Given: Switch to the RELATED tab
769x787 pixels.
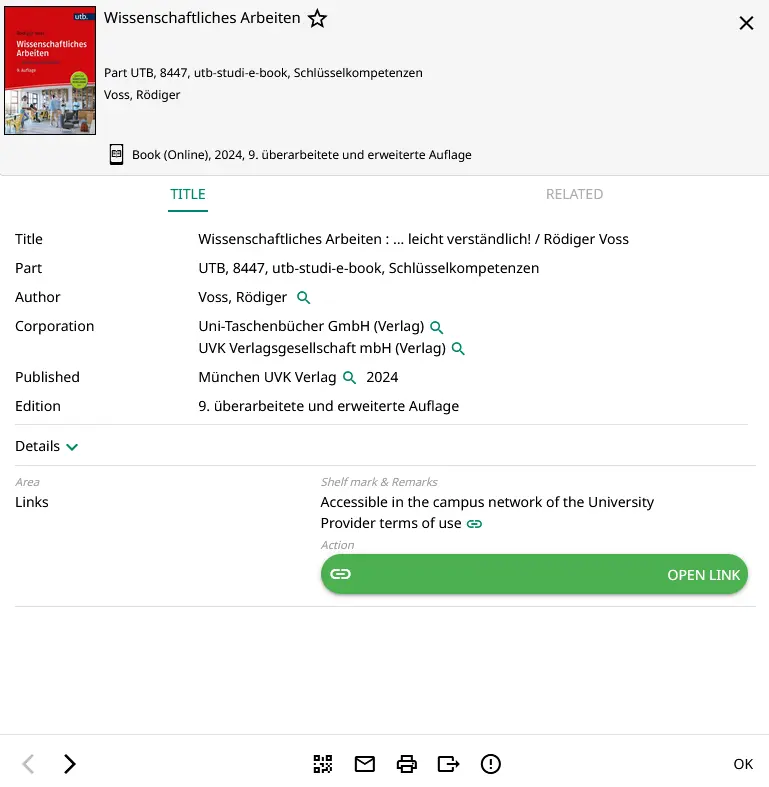Looking at the screenshot, I should coord(574,194).
